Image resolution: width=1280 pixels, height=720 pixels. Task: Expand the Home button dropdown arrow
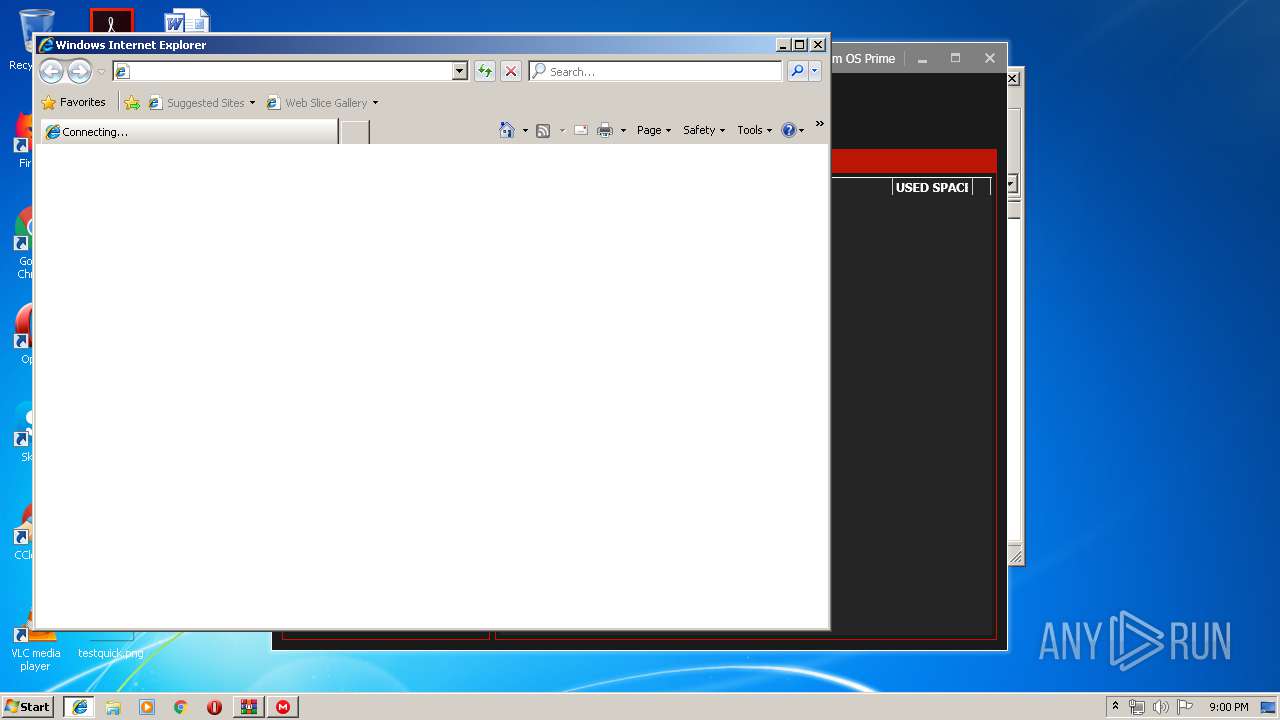525,130
